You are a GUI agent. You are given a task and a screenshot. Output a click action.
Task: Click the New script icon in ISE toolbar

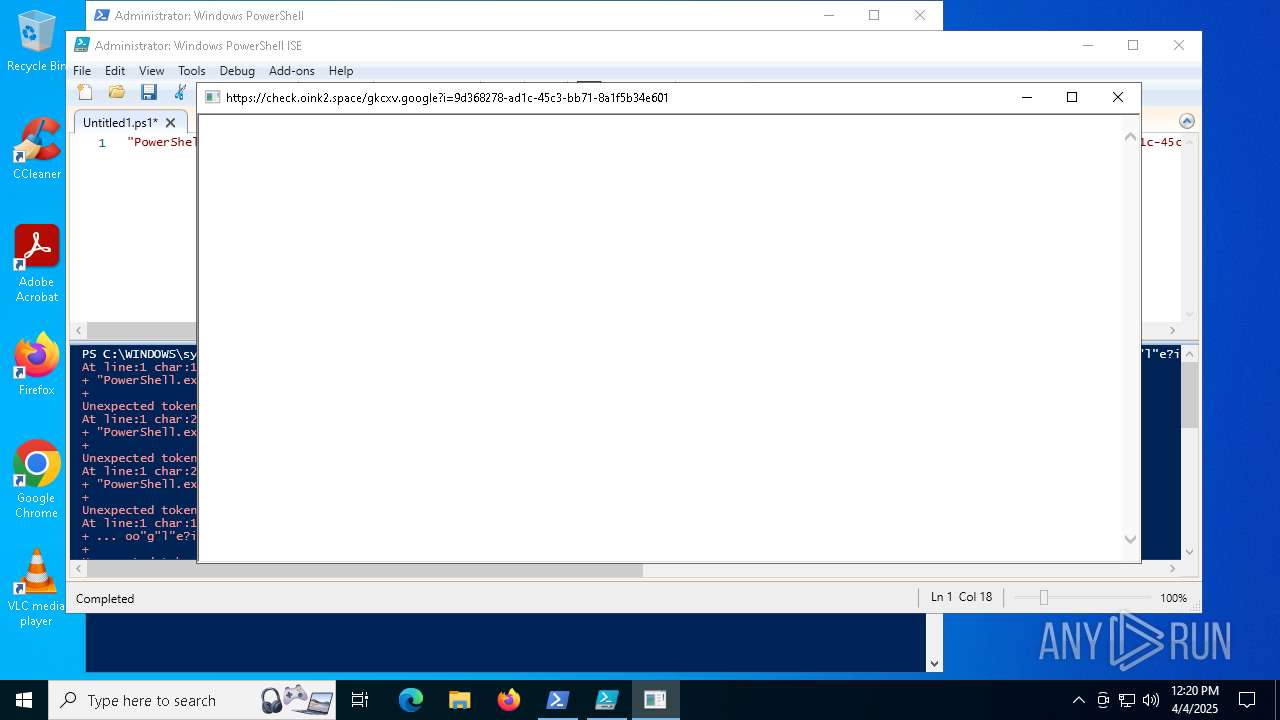pyautogui.click(x=85, y=92)
